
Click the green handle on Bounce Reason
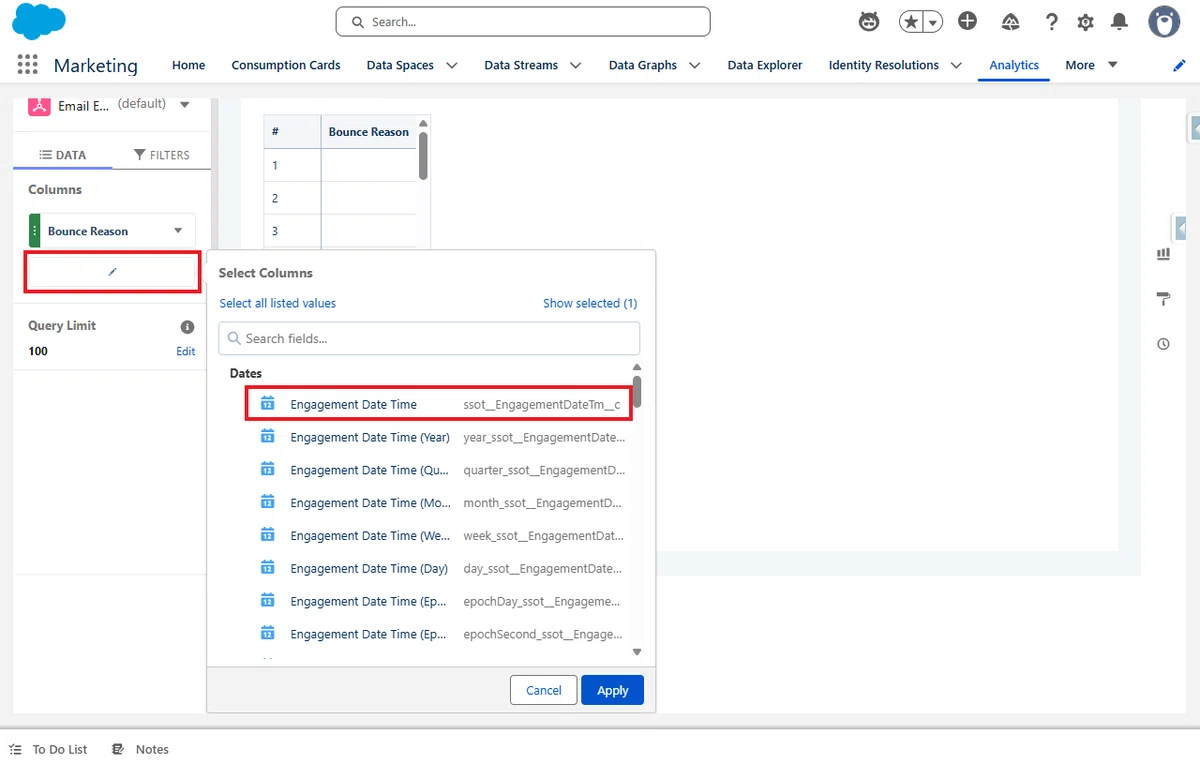[35, 231]
